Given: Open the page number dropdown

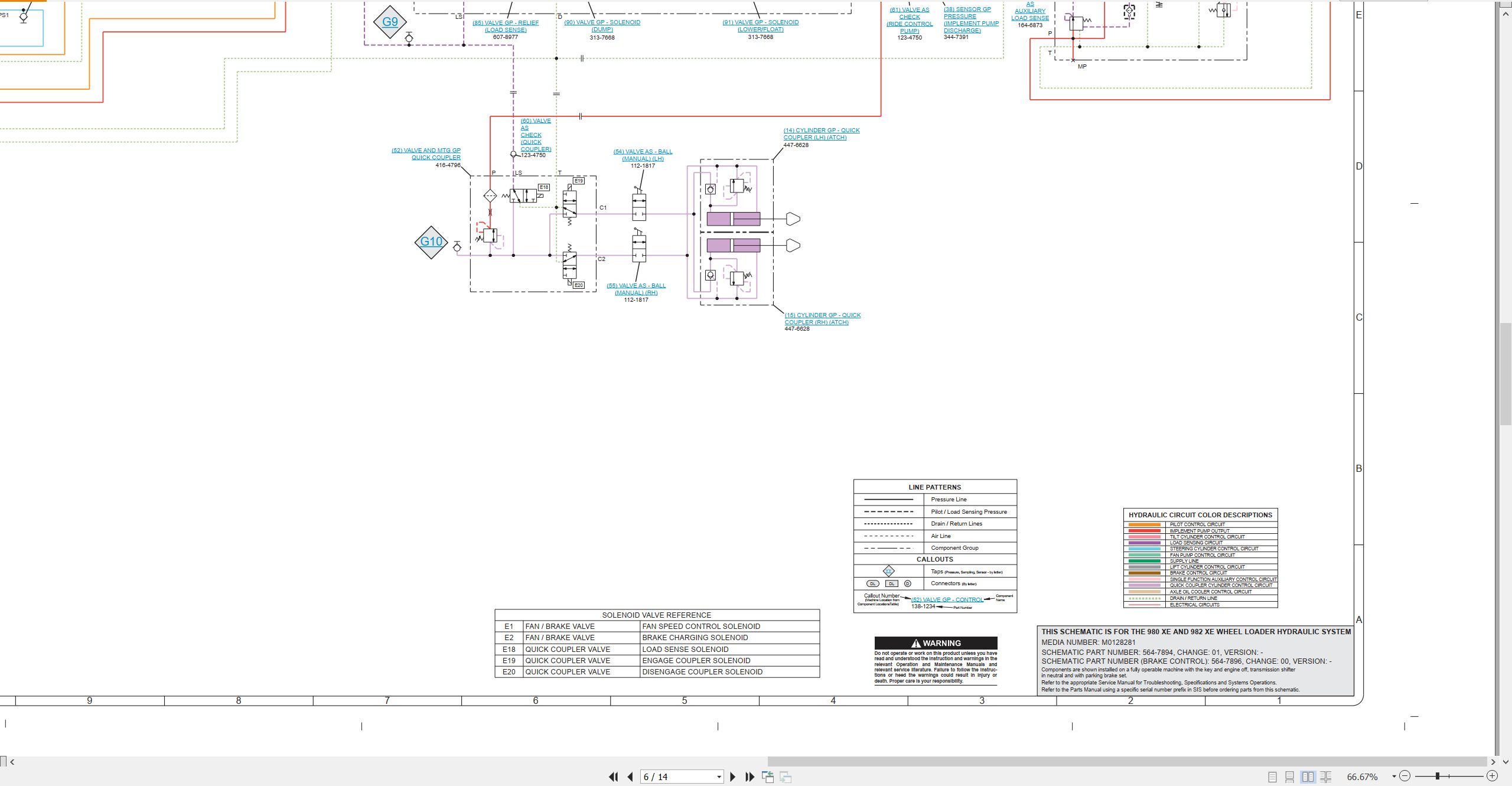Looking at the screenshot, I should coord(719,777).
